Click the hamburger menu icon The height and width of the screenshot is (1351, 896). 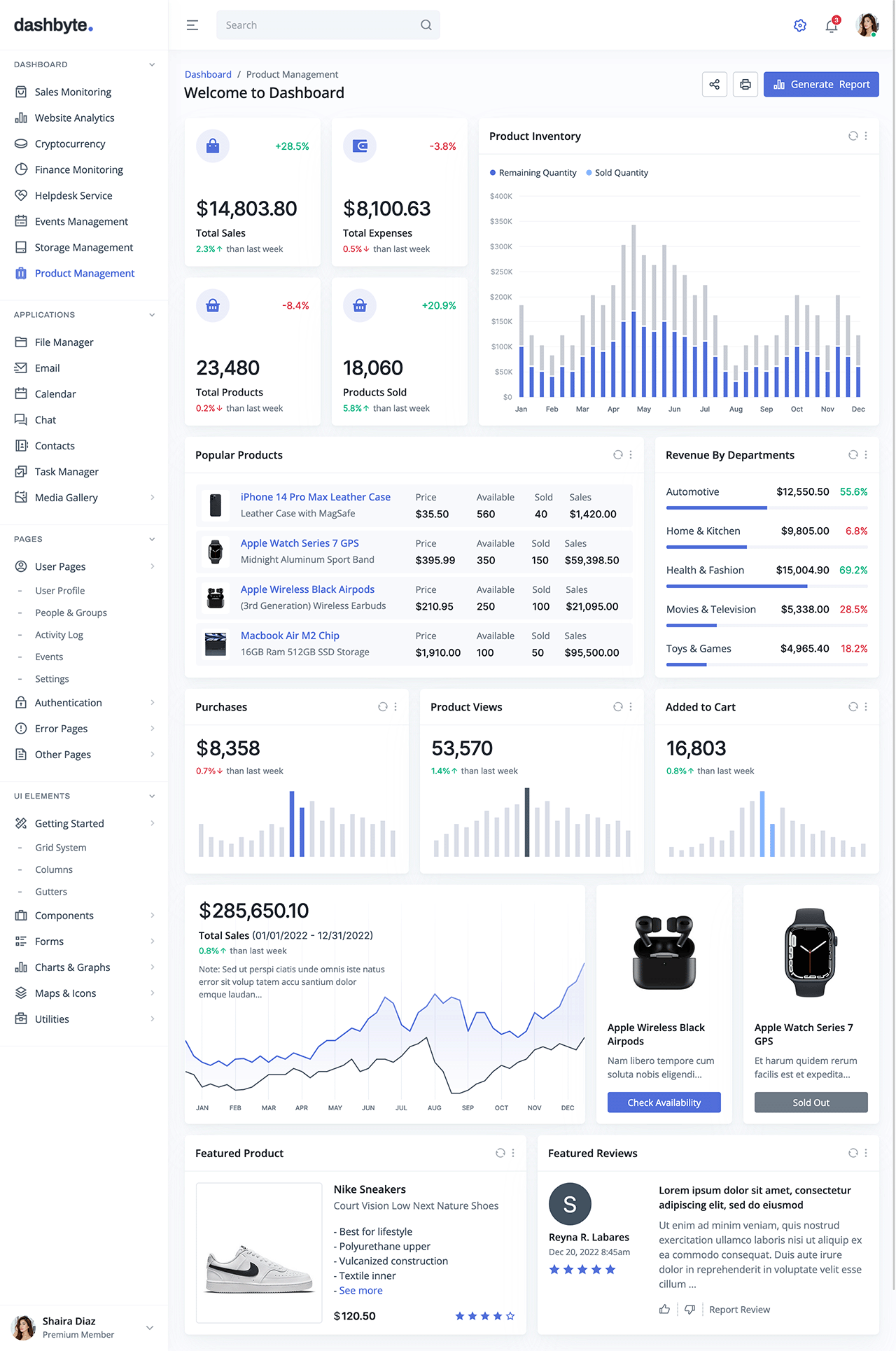click(x=192, y=25)
